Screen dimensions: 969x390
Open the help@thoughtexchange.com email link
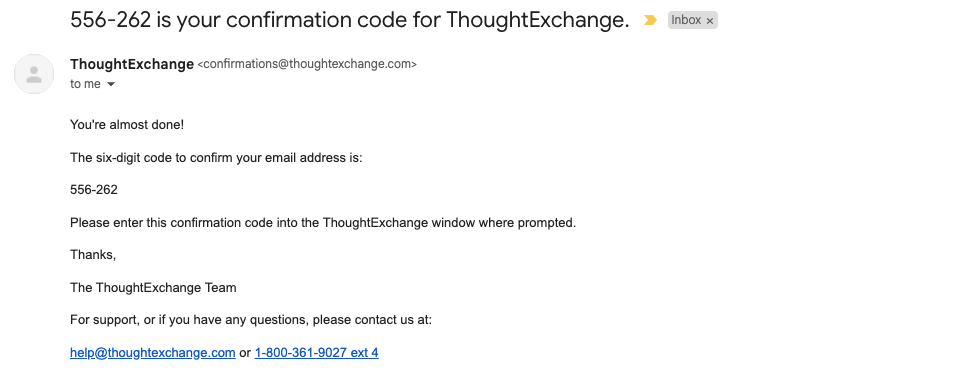pyautogui.click(x=153, y=353)
